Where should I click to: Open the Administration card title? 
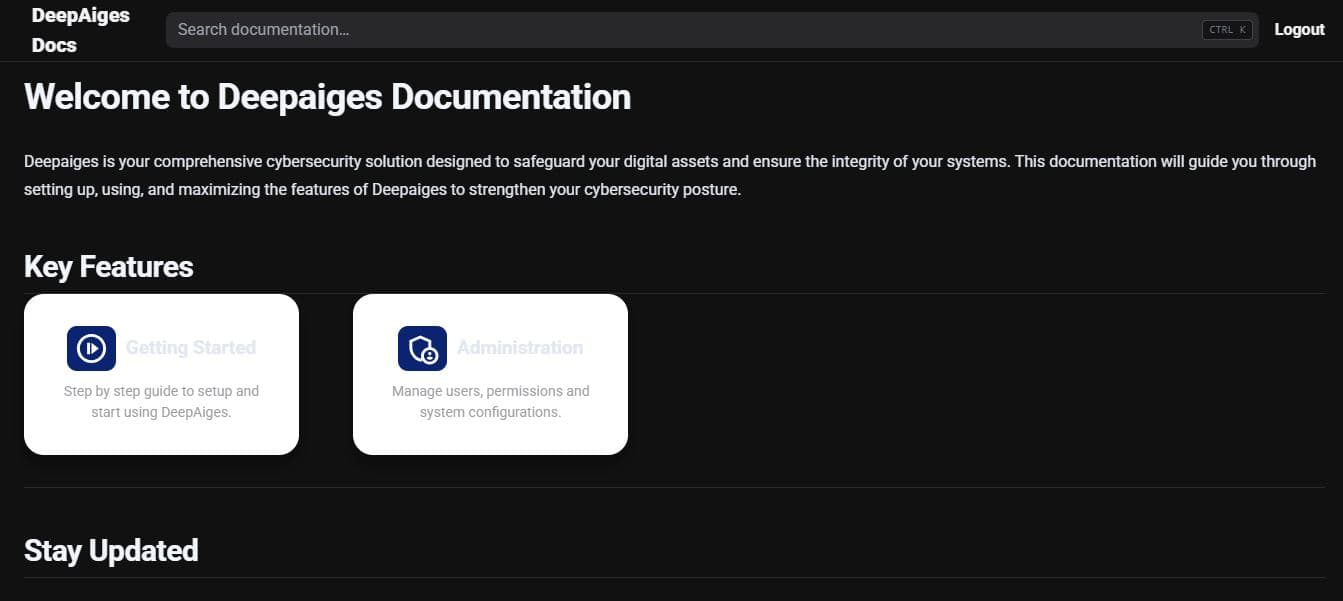point(520,348)
